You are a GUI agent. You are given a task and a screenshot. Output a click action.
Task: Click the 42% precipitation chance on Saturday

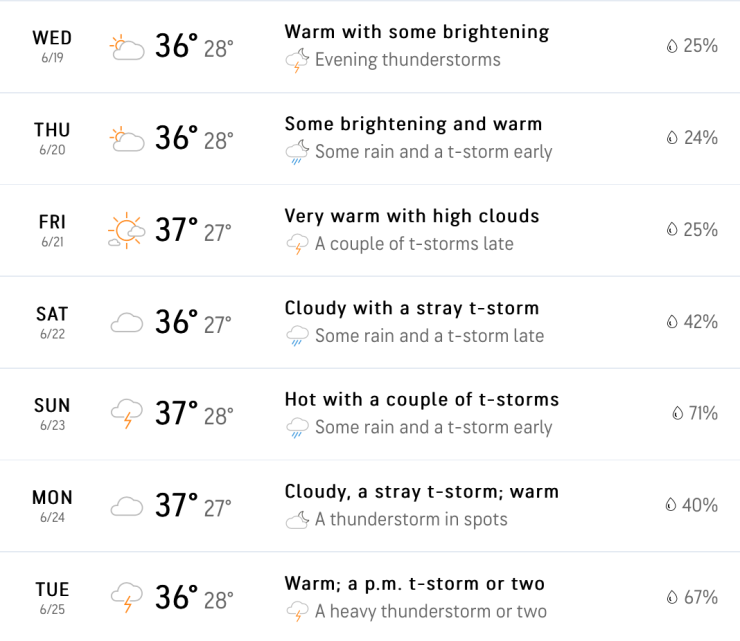click(700, 321)
